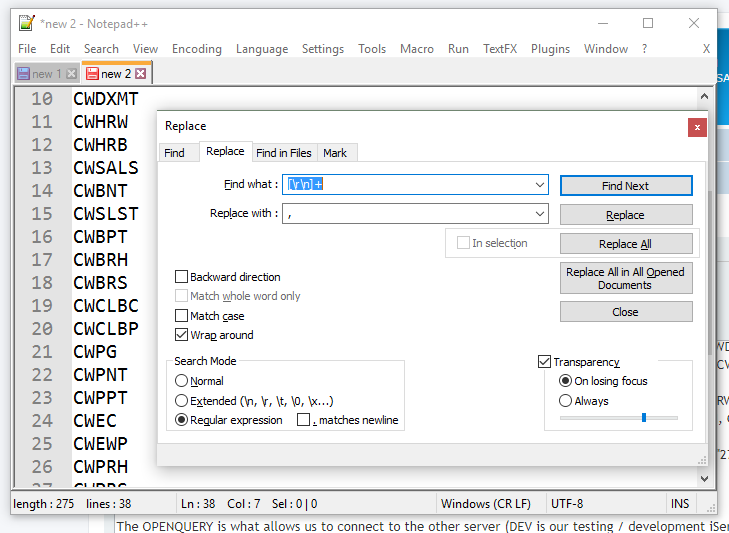This screenshot has width=729, height=533.
Task: Click inside the Replace with text field
Action: (x=410, y=214)
